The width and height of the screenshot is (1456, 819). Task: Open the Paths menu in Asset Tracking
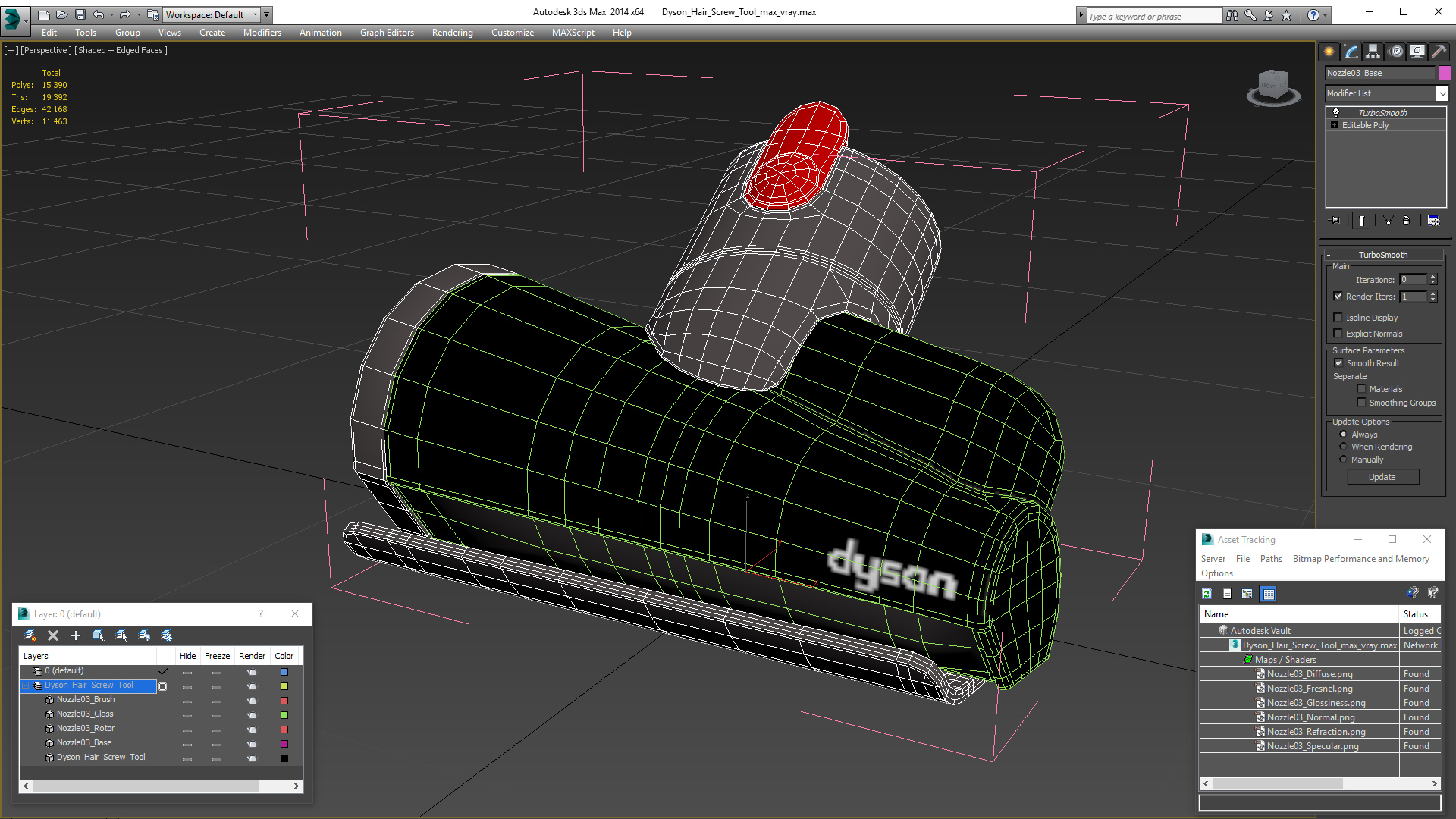[x=1271, y=559]
